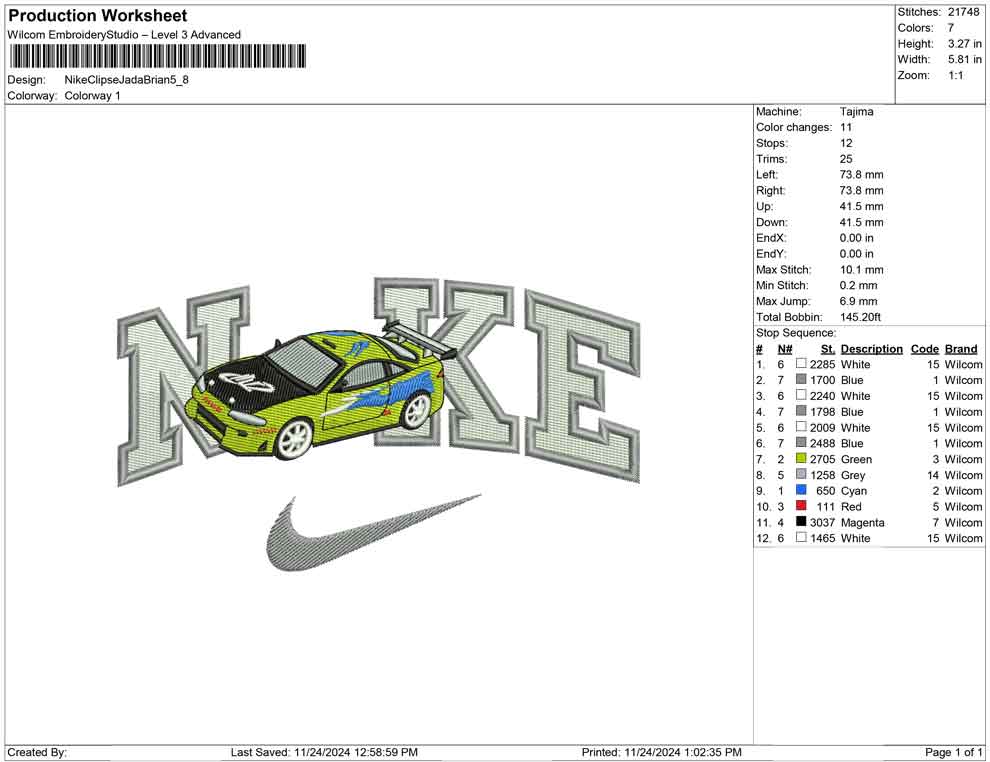The width and height of the screenshot is (990, 762).
Task: Click the 'Production Worksheet' title
Action: point(98,16)
